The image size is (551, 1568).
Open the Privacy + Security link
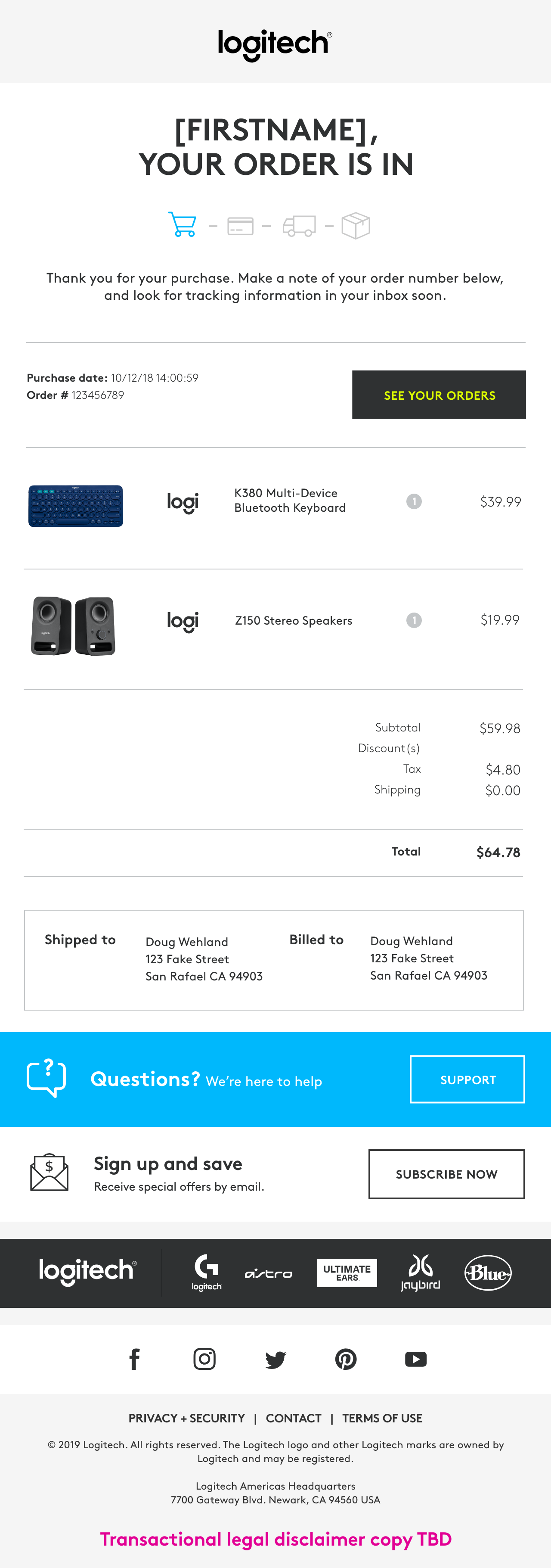tap(187, 1418)
